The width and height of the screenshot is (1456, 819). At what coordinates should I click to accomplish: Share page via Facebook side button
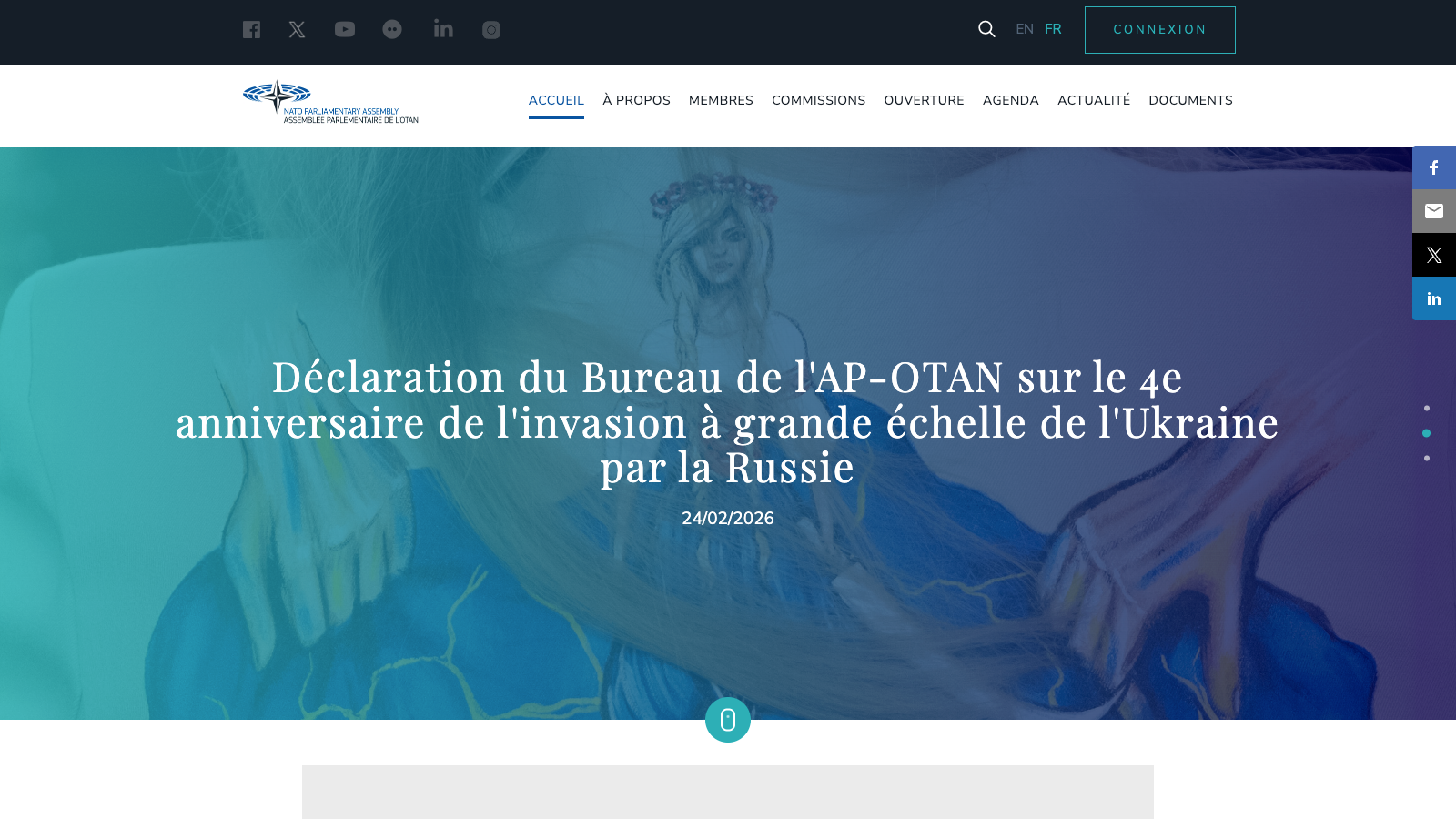(1434, 167)
